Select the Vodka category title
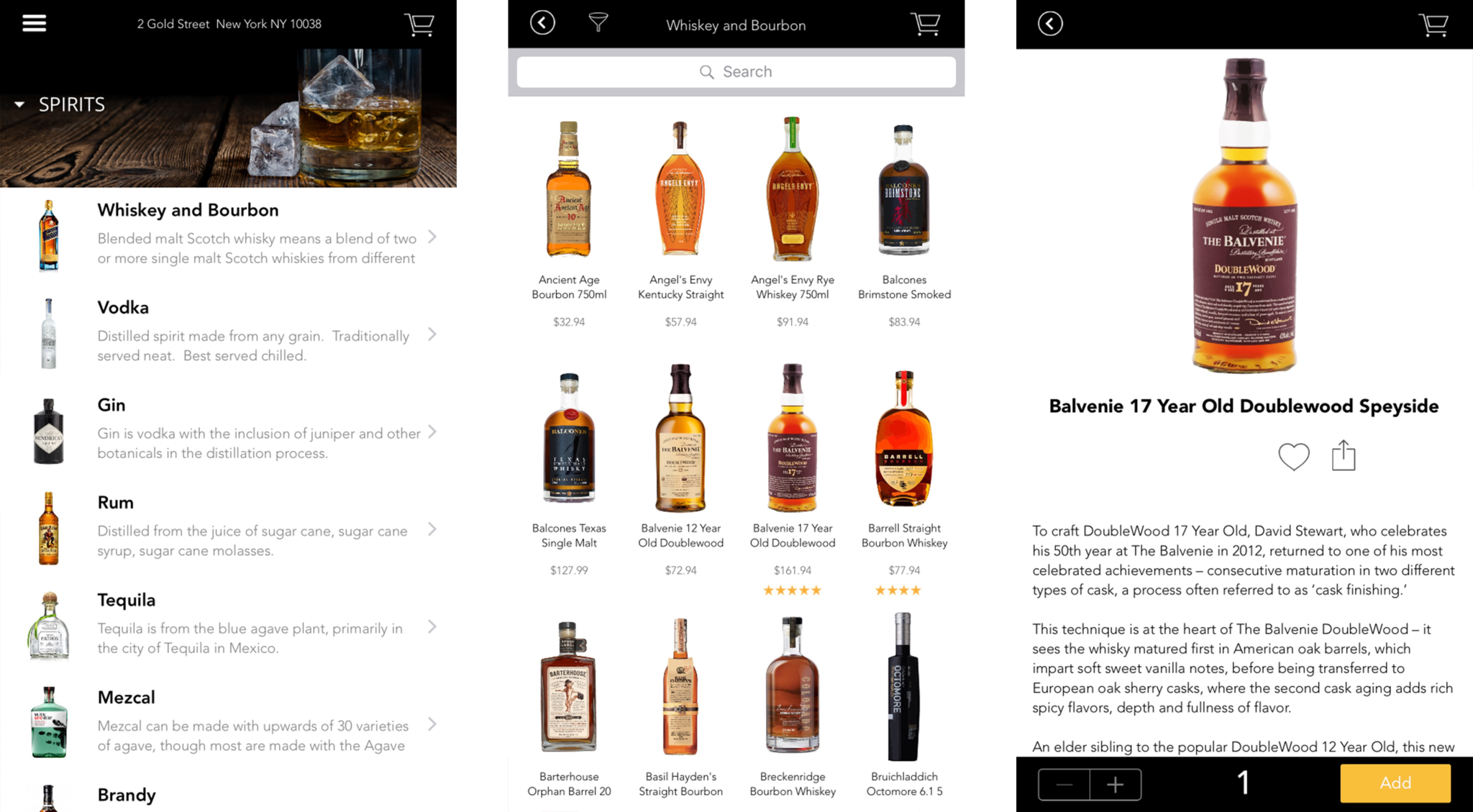 pos(123,308)
